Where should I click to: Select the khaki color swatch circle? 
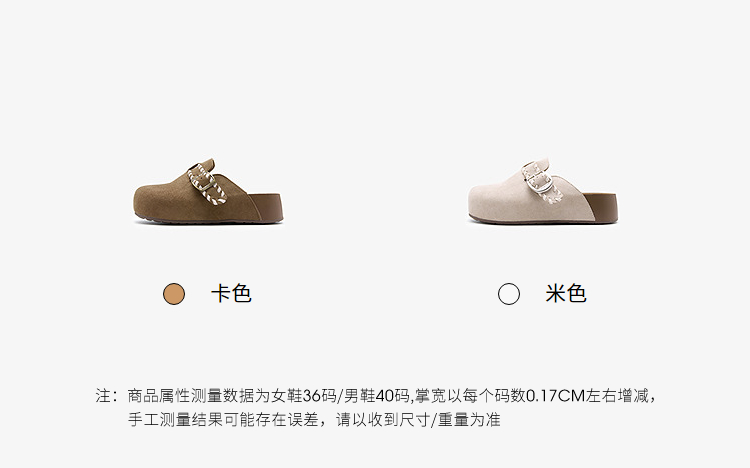click(174, 294)
